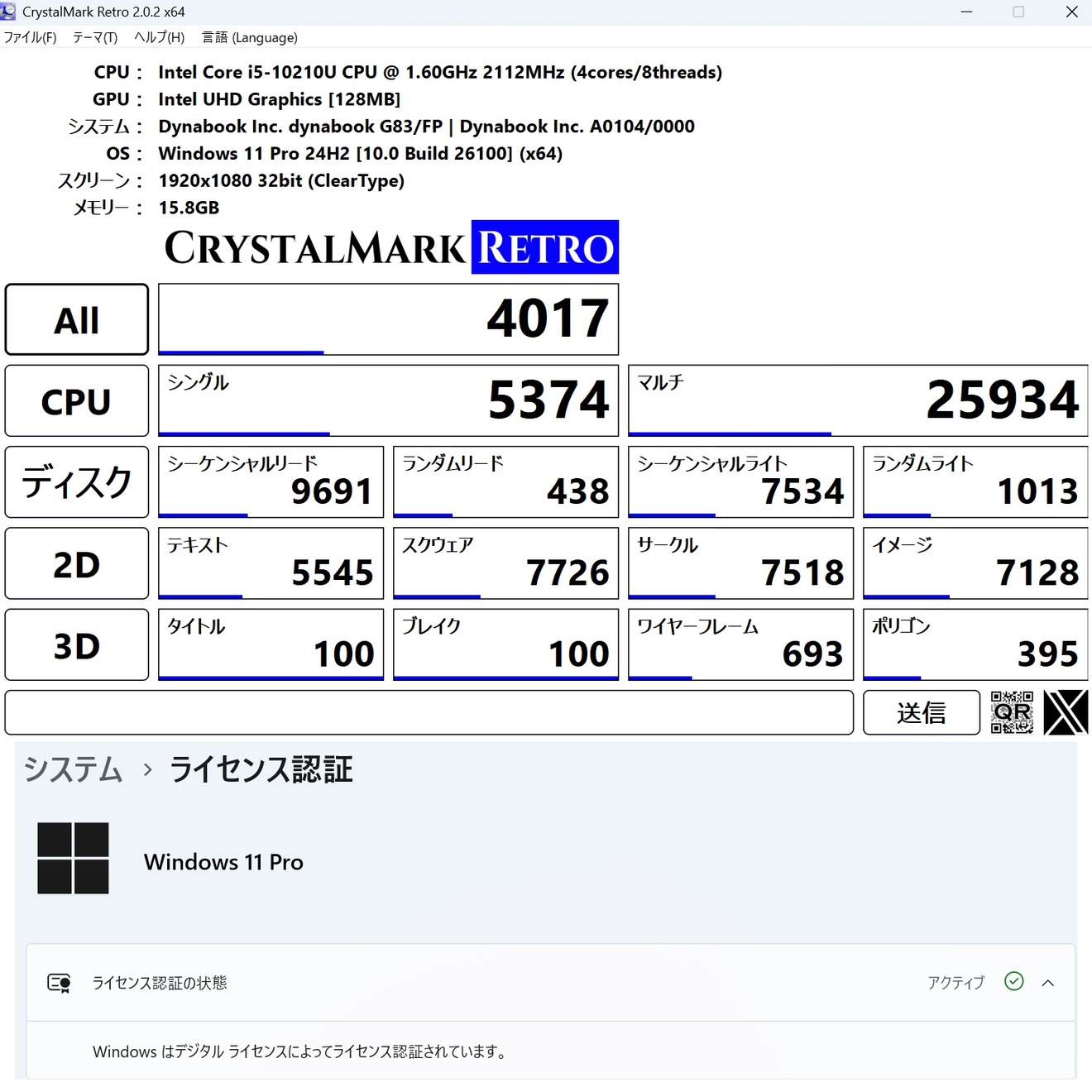Click the memory value 15.8GB

189,208
